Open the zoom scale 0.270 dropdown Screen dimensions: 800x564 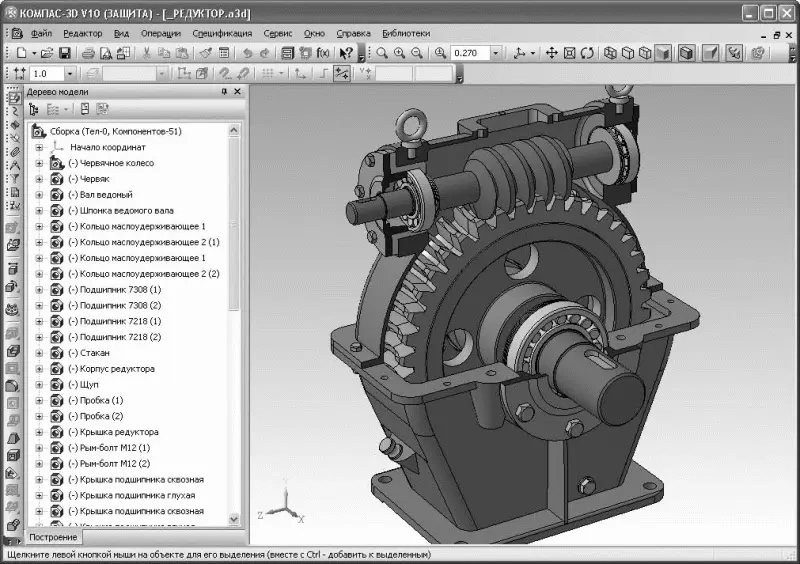click(495, 53)
